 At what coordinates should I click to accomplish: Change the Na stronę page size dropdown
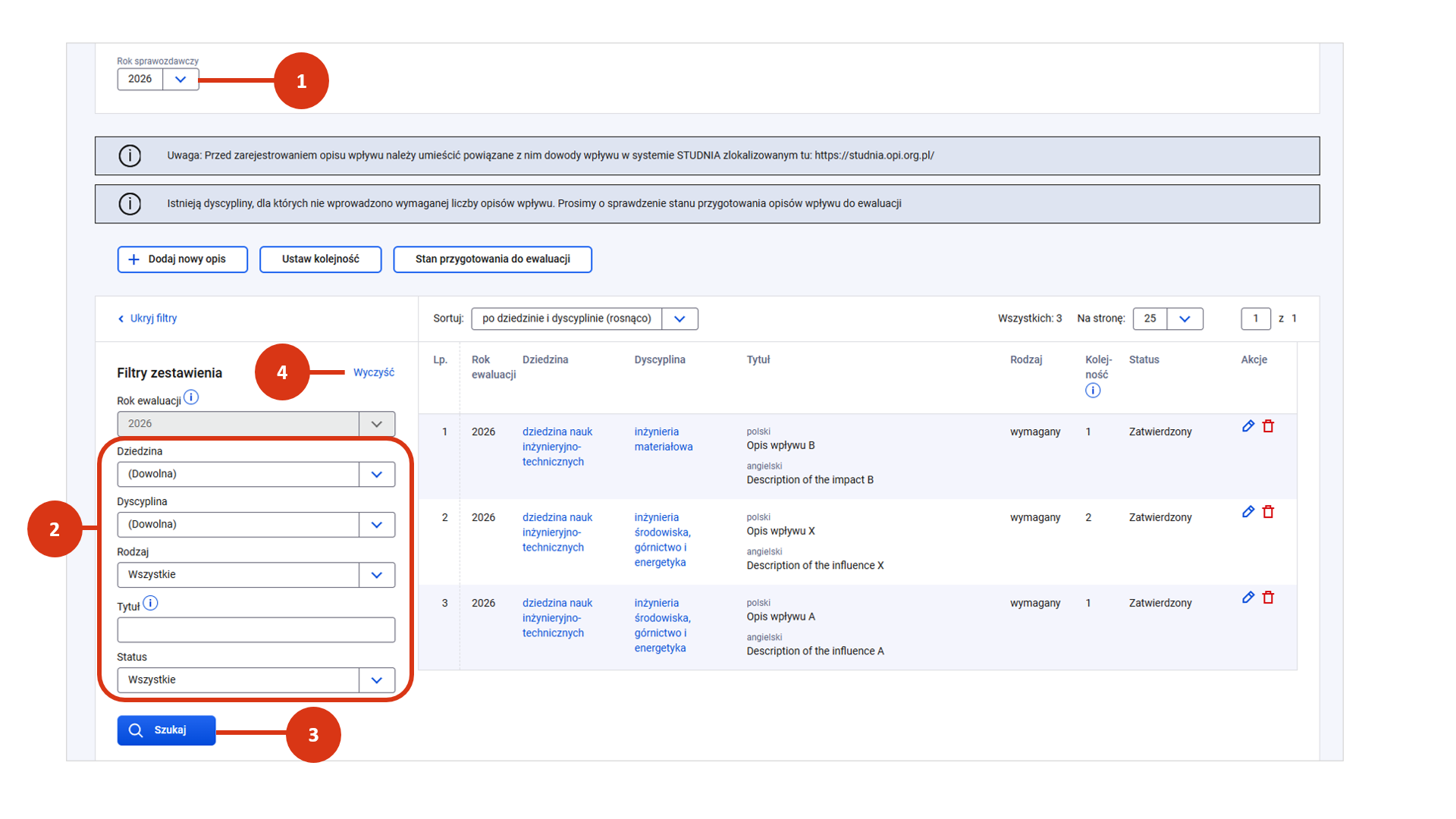[1184, 319]
